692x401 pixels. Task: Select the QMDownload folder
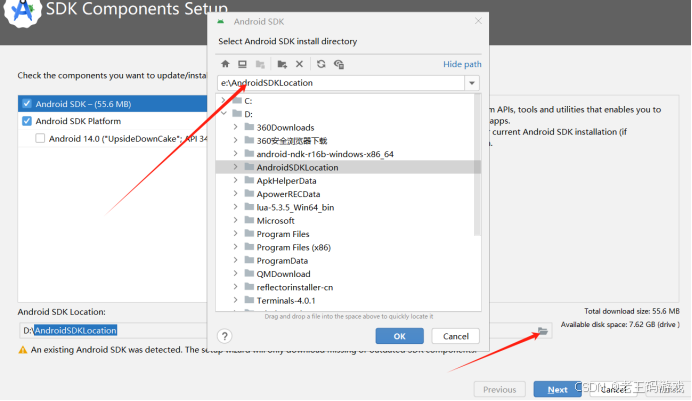click(283, 274)
